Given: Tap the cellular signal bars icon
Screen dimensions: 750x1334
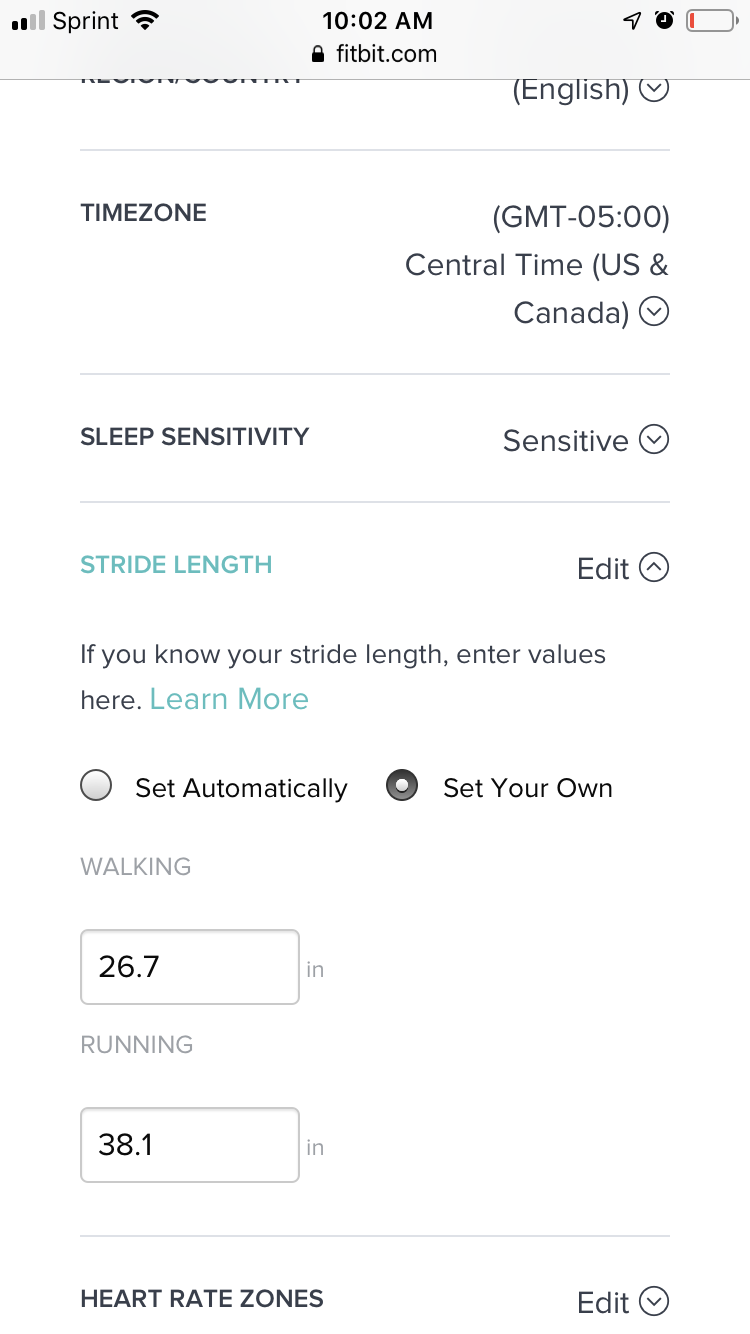Looking at the screenshot, I should (29, 21).
